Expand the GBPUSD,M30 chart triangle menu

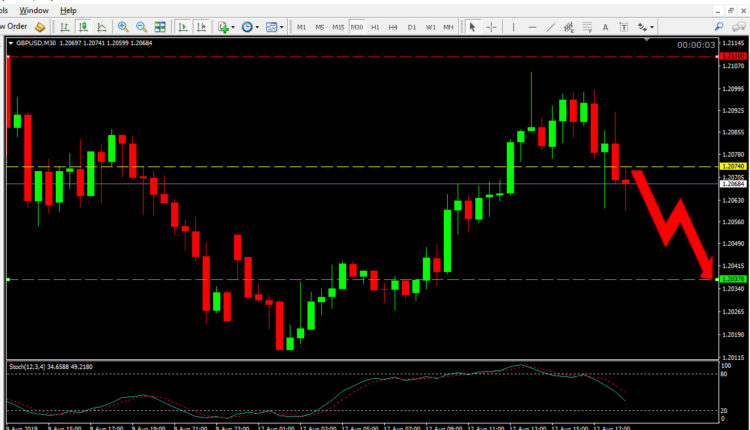click(11, 43)
